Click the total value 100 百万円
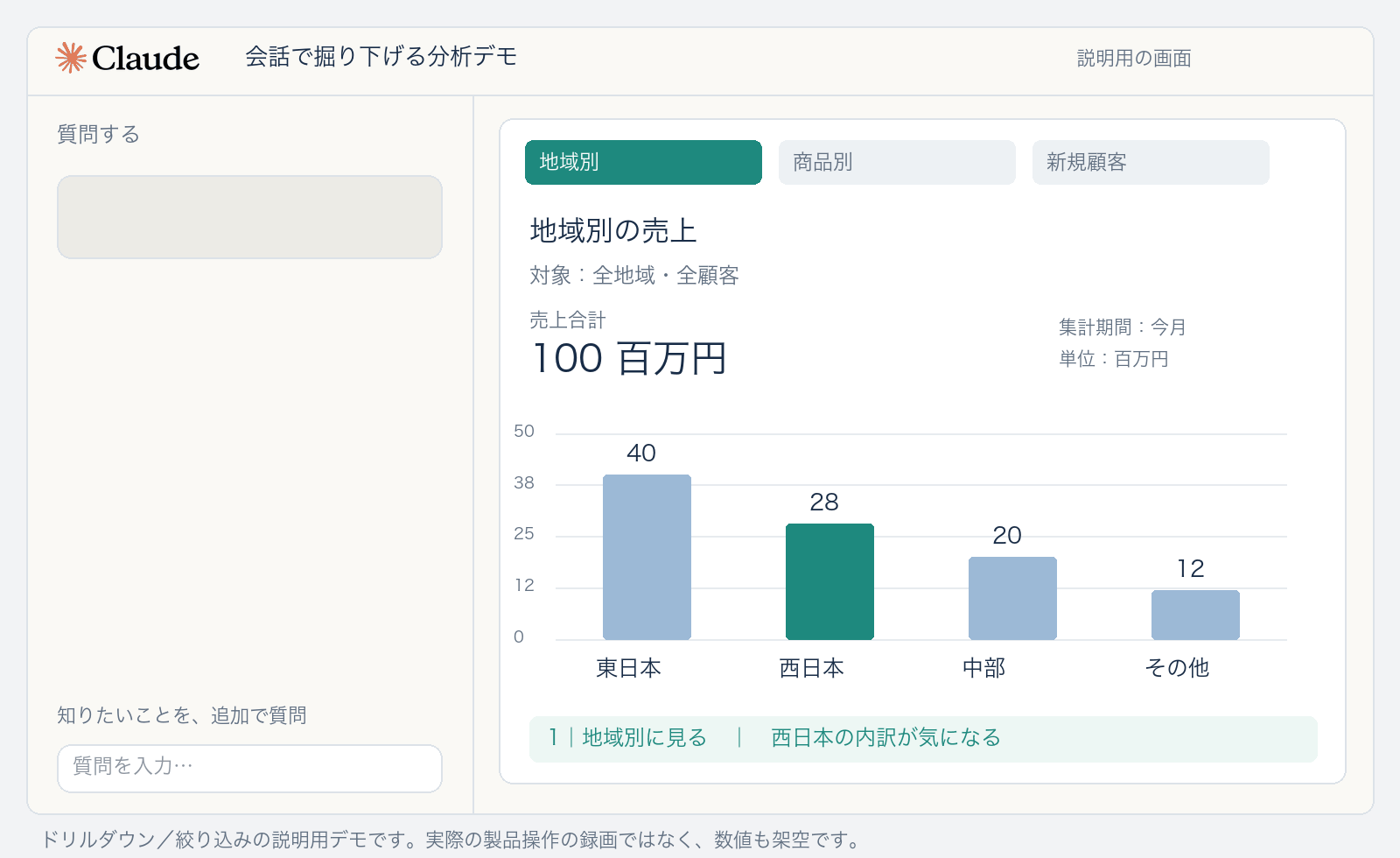 (x=629, y=358)
